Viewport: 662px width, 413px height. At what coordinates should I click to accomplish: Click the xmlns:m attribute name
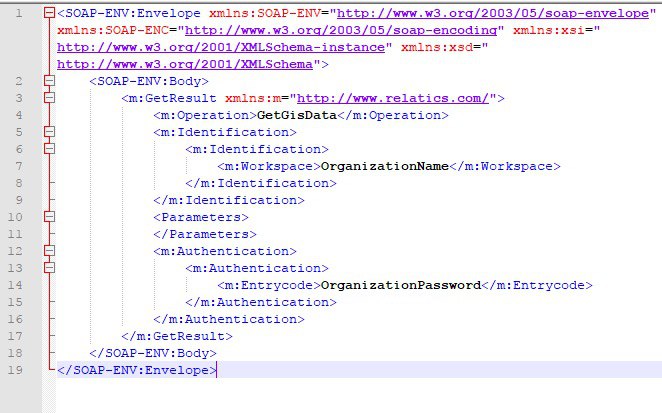click(x=253, y=98)
